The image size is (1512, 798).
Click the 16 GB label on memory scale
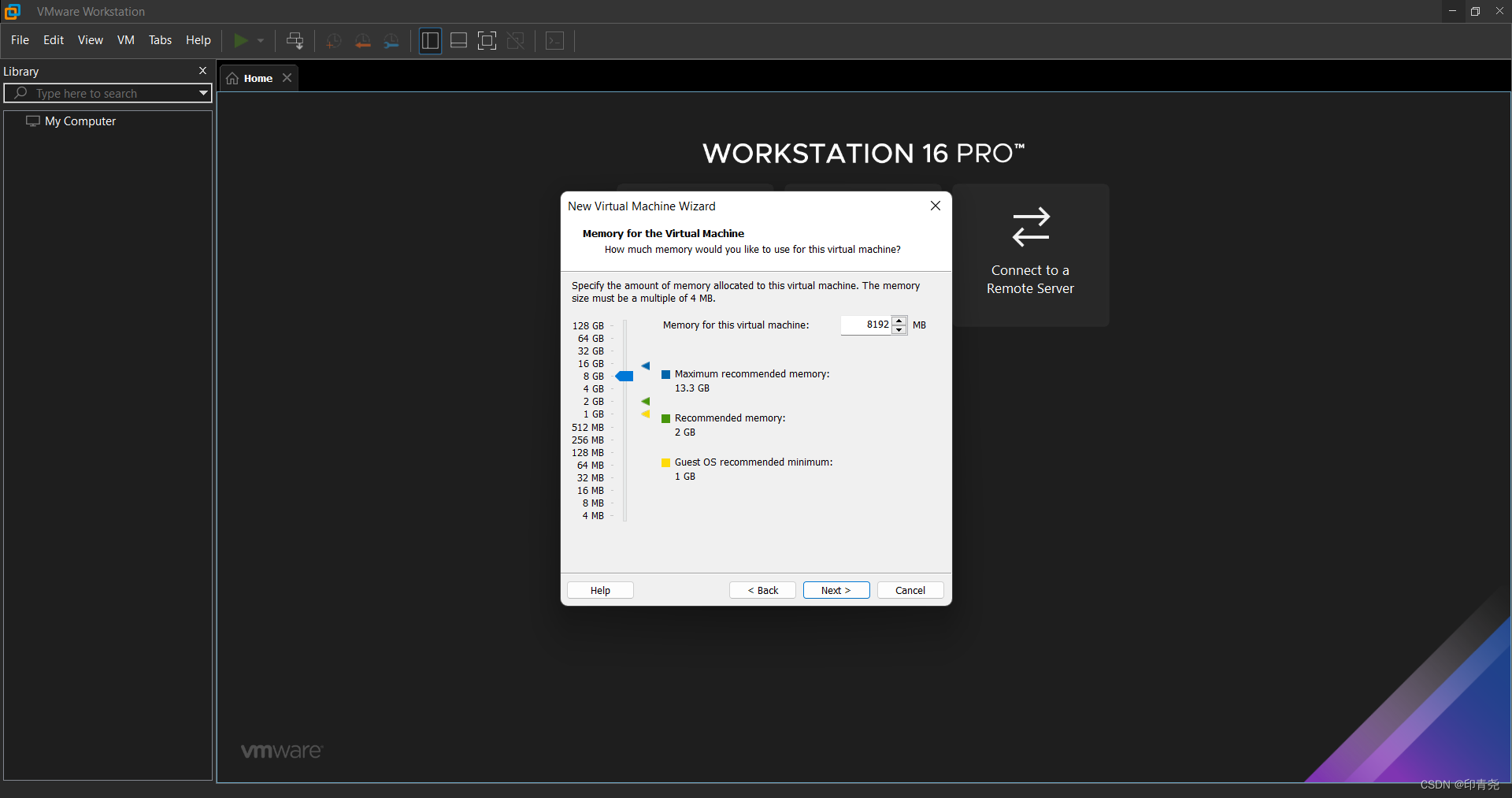pos(591,364)
